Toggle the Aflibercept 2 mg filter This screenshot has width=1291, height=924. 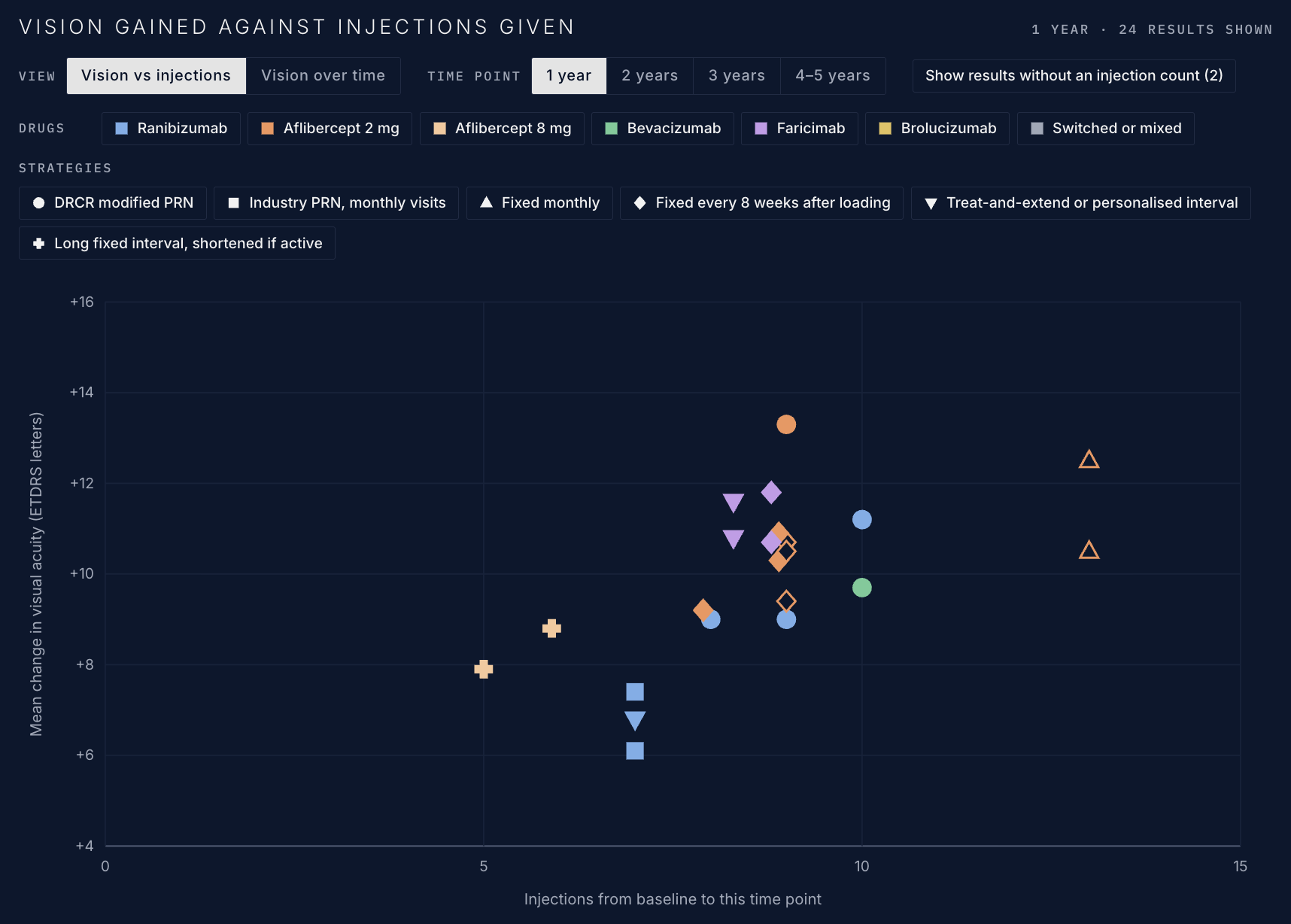point(330,129)
